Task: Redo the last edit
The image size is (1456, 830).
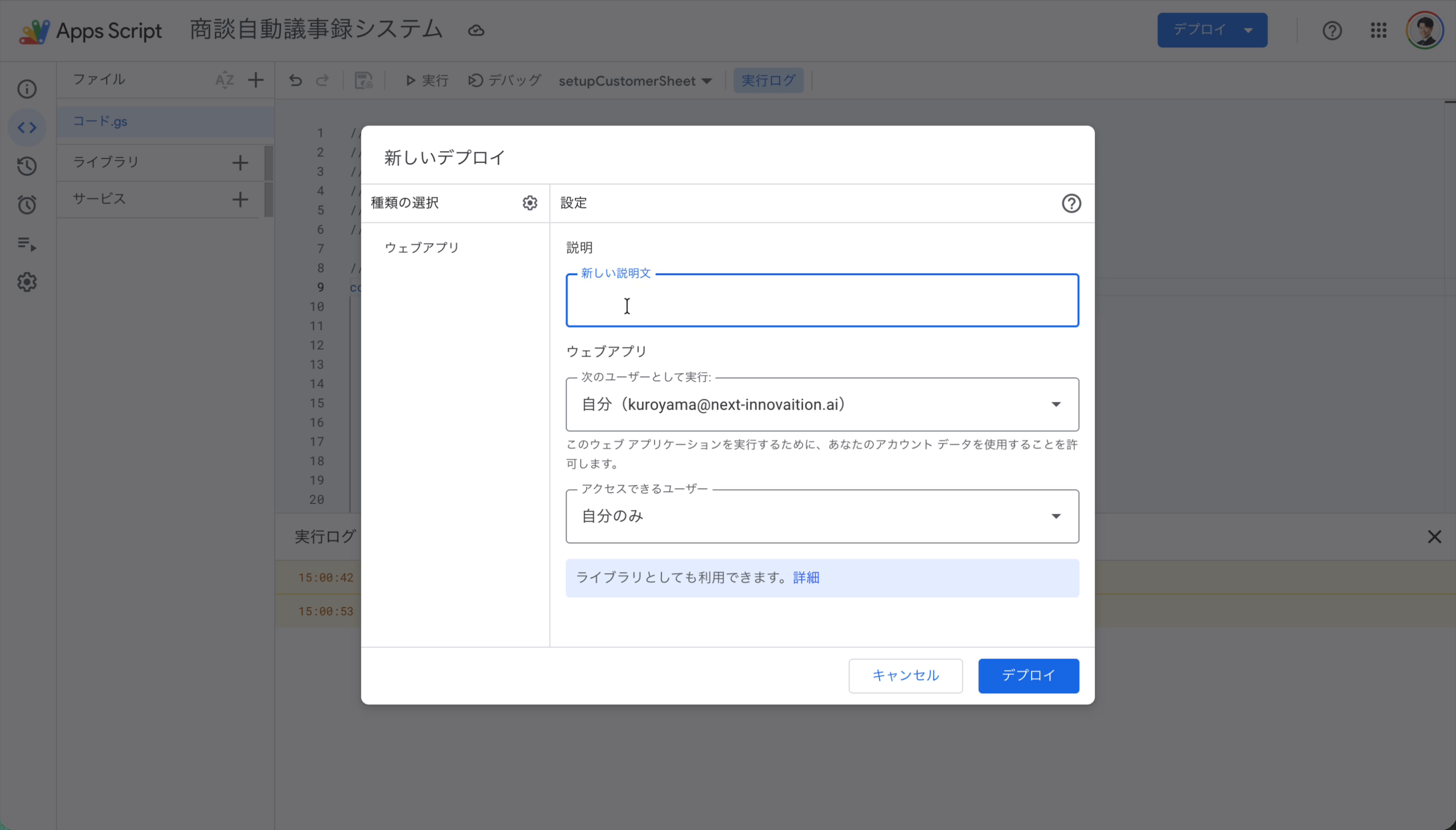Action: click(322, 81)
